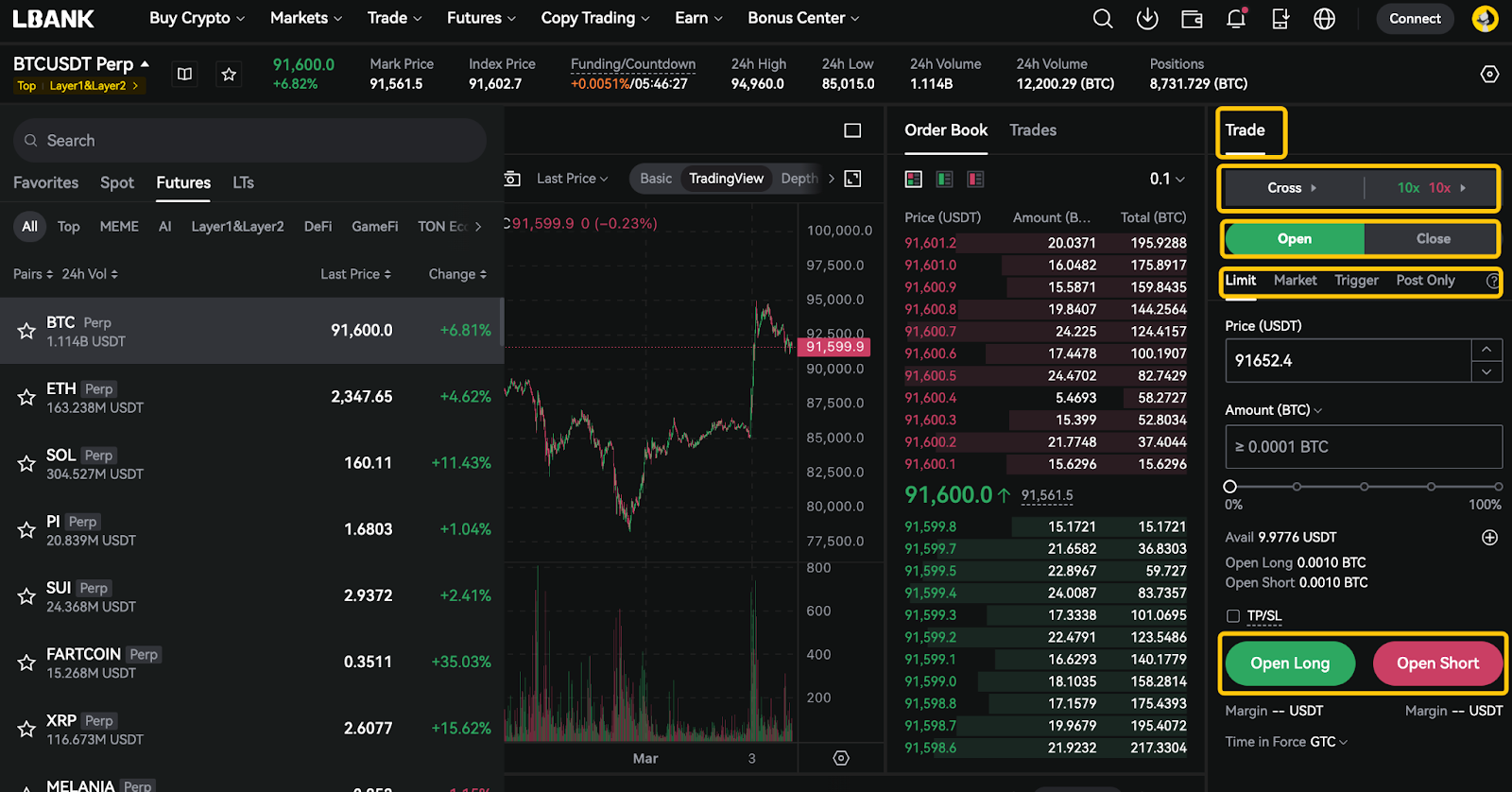1512x792 pixels.
Task: Click the Connect button
Action: click(1415, 19)
